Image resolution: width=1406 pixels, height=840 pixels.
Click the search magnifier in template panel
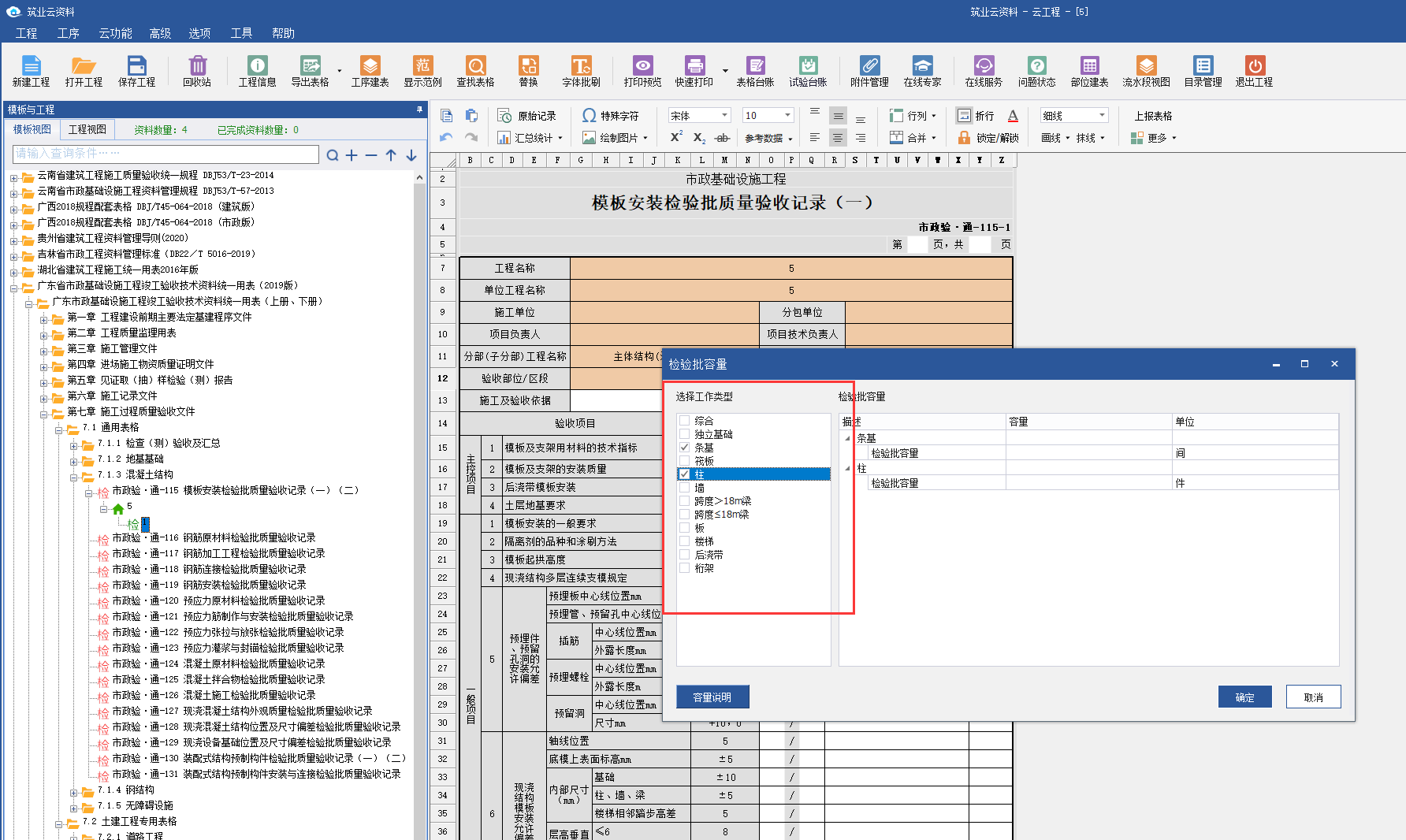pyautogui.click(x=333, y=155)
